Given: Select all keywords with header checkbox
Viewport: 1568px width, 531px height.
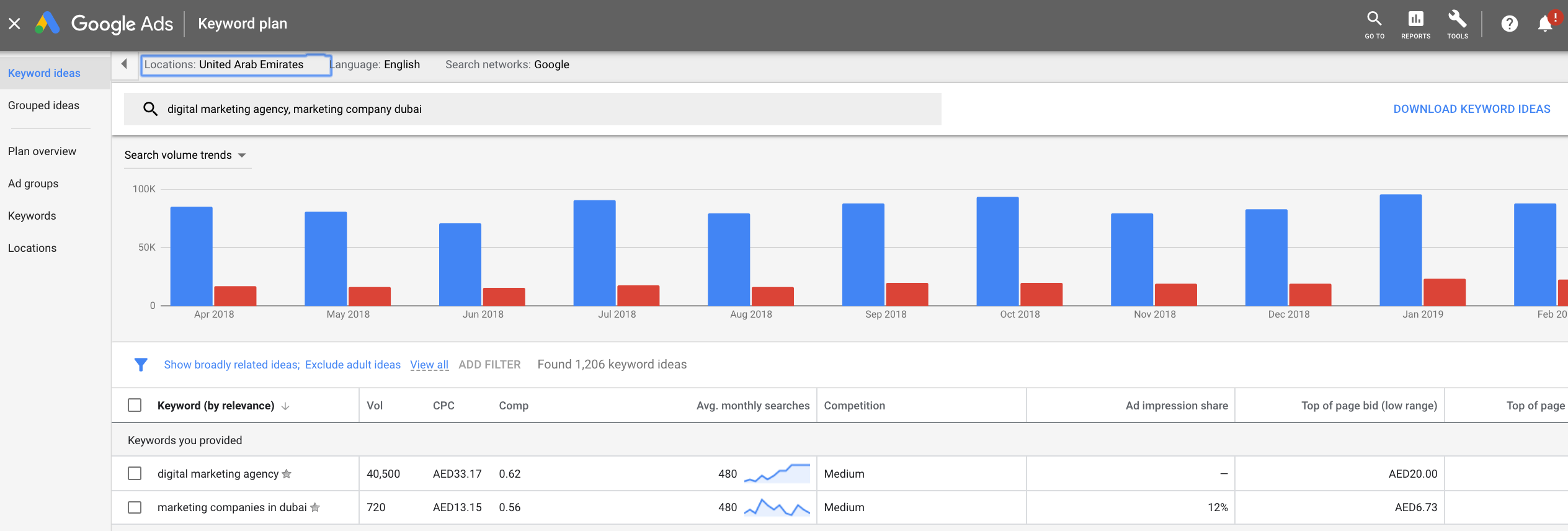Looking at the screenshot, I should 135,405.
